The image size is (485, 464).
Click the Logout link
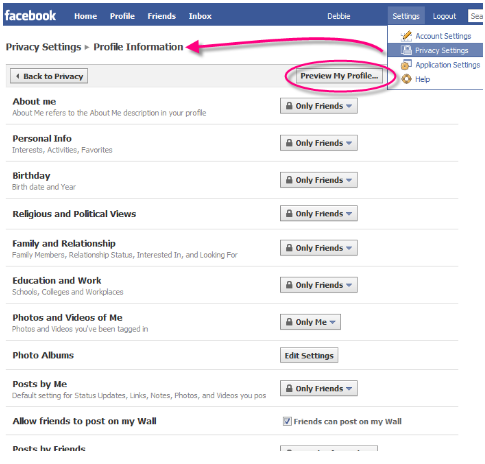[444, 16]
